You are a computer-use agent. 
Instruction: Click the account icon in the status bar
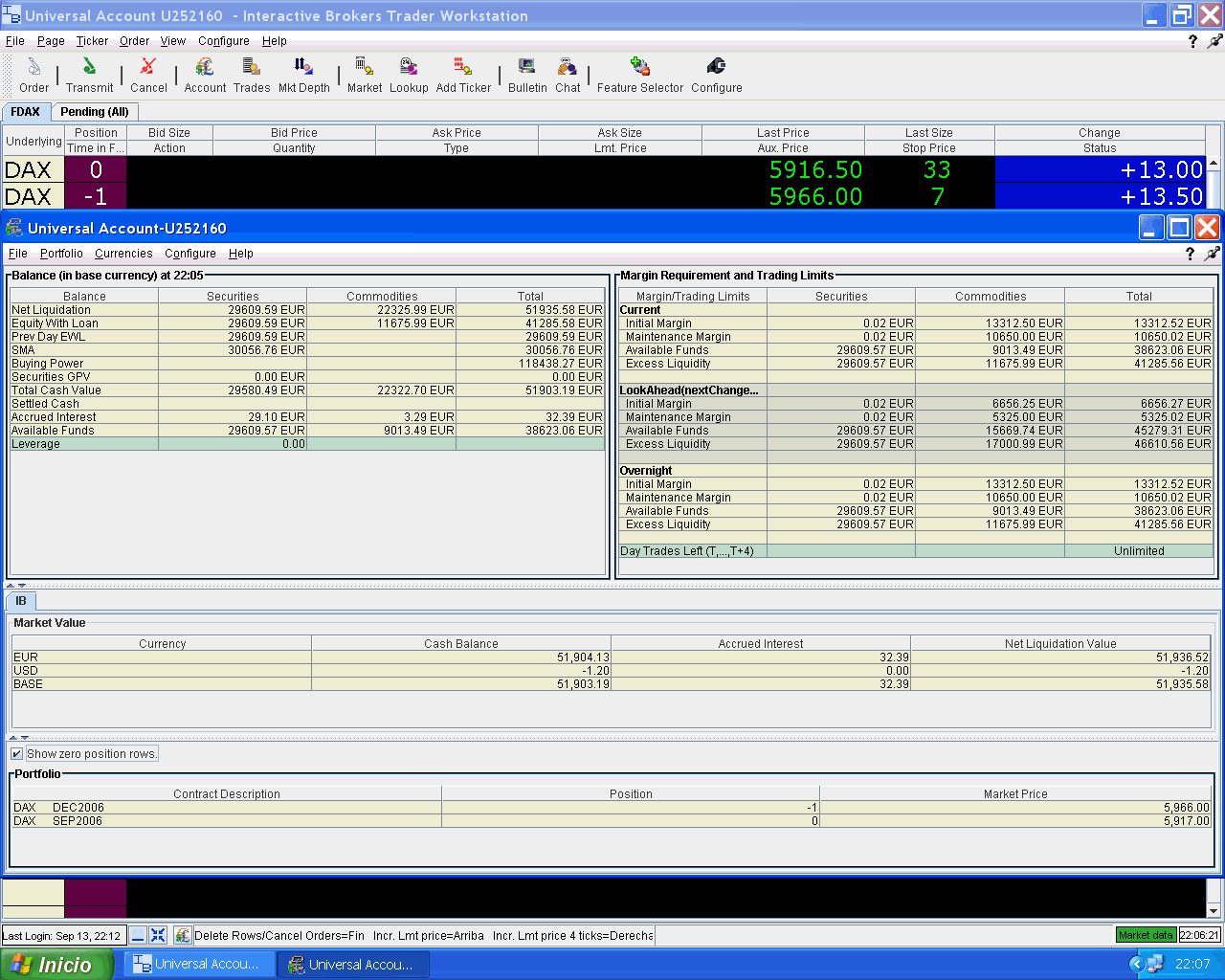182,935
